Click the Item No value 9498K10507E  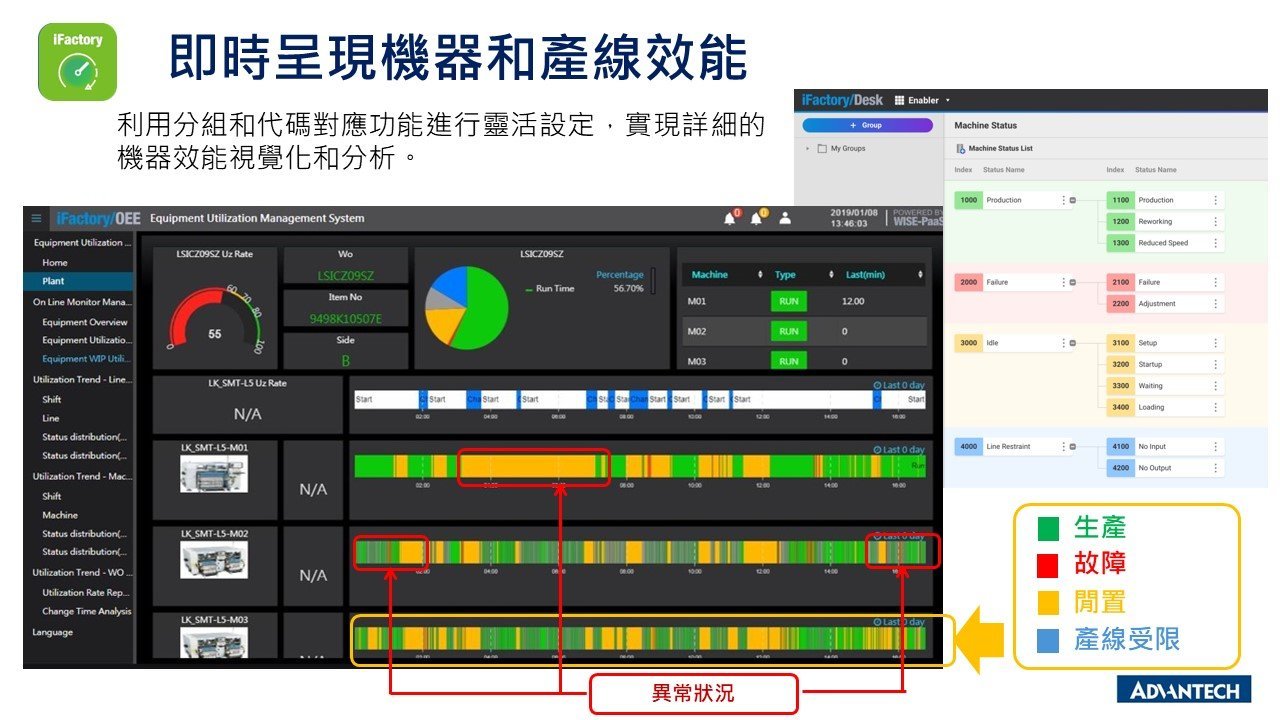point(346,319)
